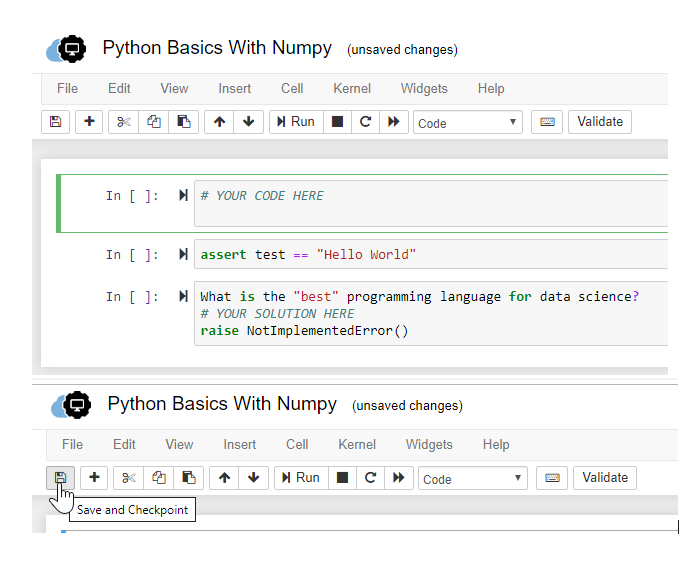Restart and run all with upper fast-forward icon
Screen dimensions: 679x566
click(394, 122)
